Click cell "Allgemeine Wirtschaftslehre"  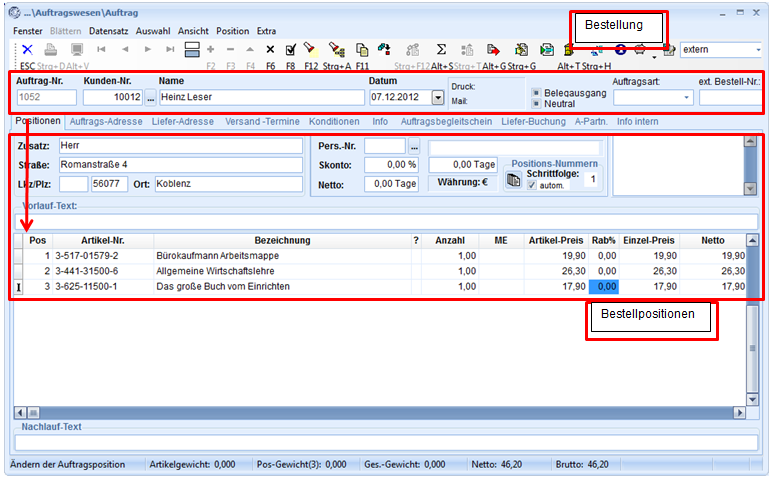point(282,271)
